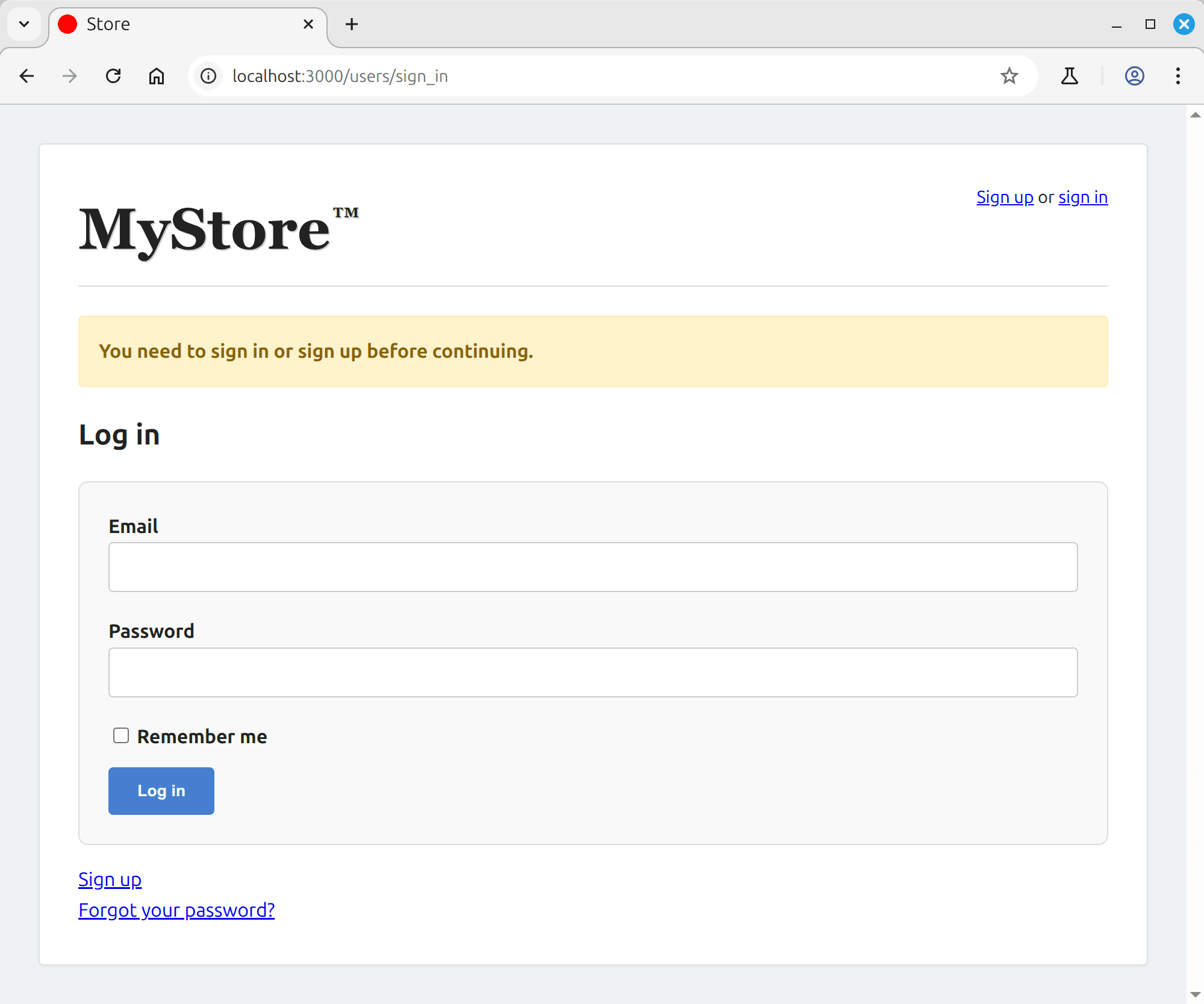The image size is (1204, 1004).
Task: Go to the browser home page
Action: click(x=157, y=76)
